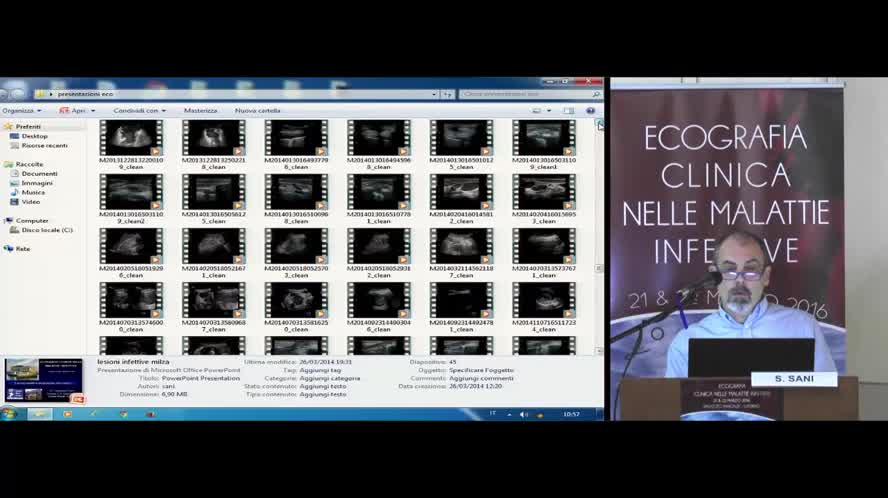888x498 pixels.
Task: Click presentazioni eco in address bar
Action: (85, 94)
